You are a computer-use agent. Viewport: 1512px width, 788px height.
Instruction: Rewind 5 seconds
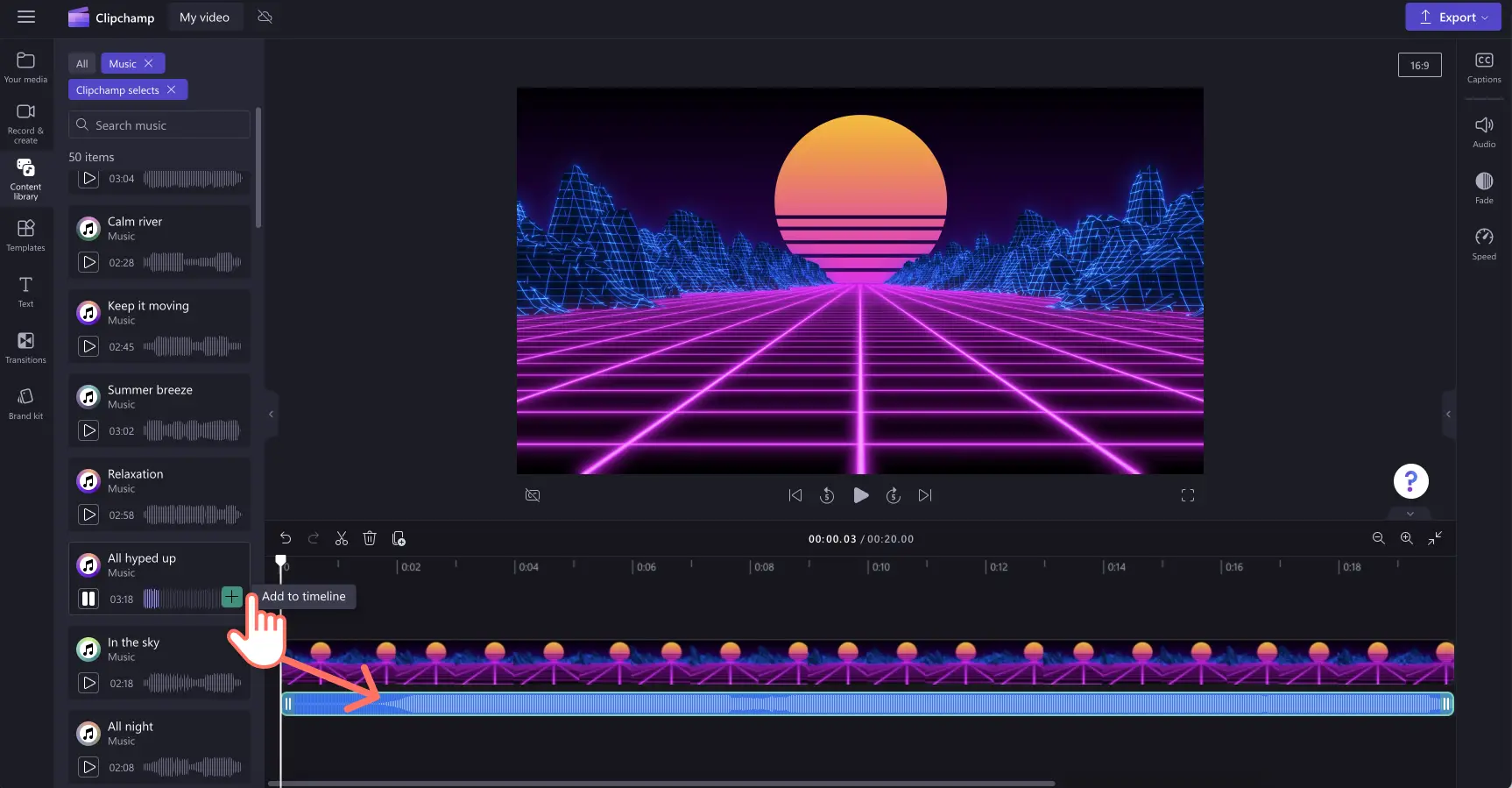click(x=827, y=495)
